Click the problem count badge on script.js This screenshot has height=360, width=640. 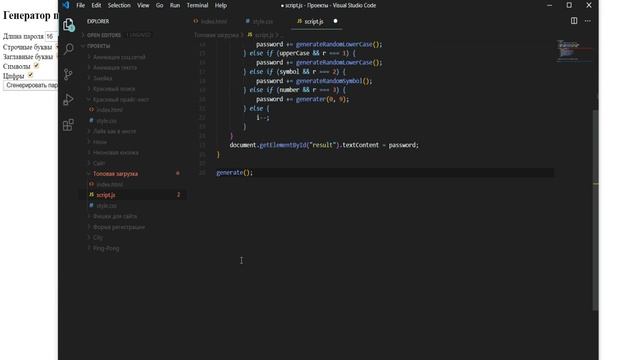coord(178,195)
